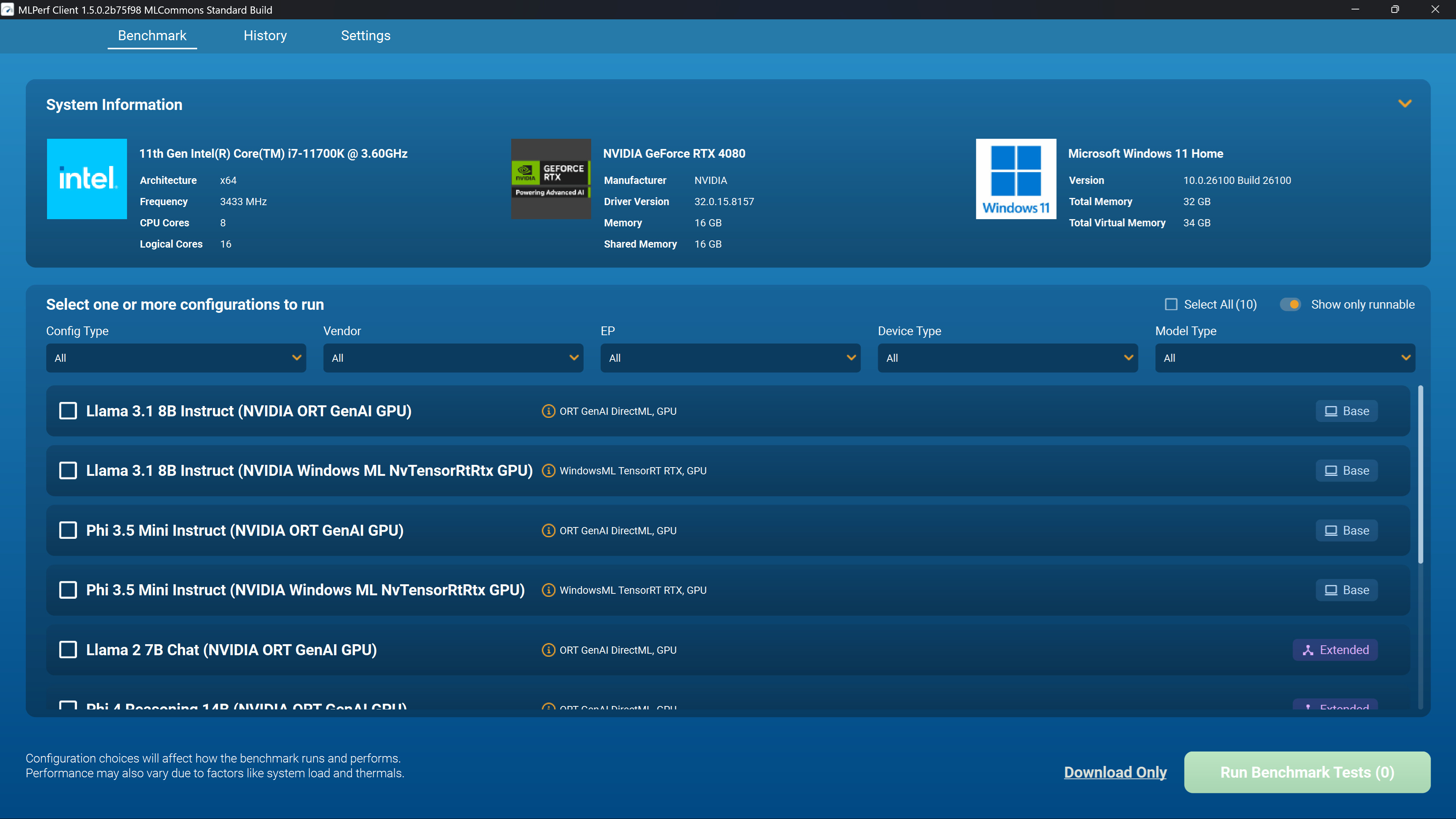Image resolution: width=1456 pixels, height=819 pixels.
Task: Click the Download Only link
Action: pos(1115,772)
